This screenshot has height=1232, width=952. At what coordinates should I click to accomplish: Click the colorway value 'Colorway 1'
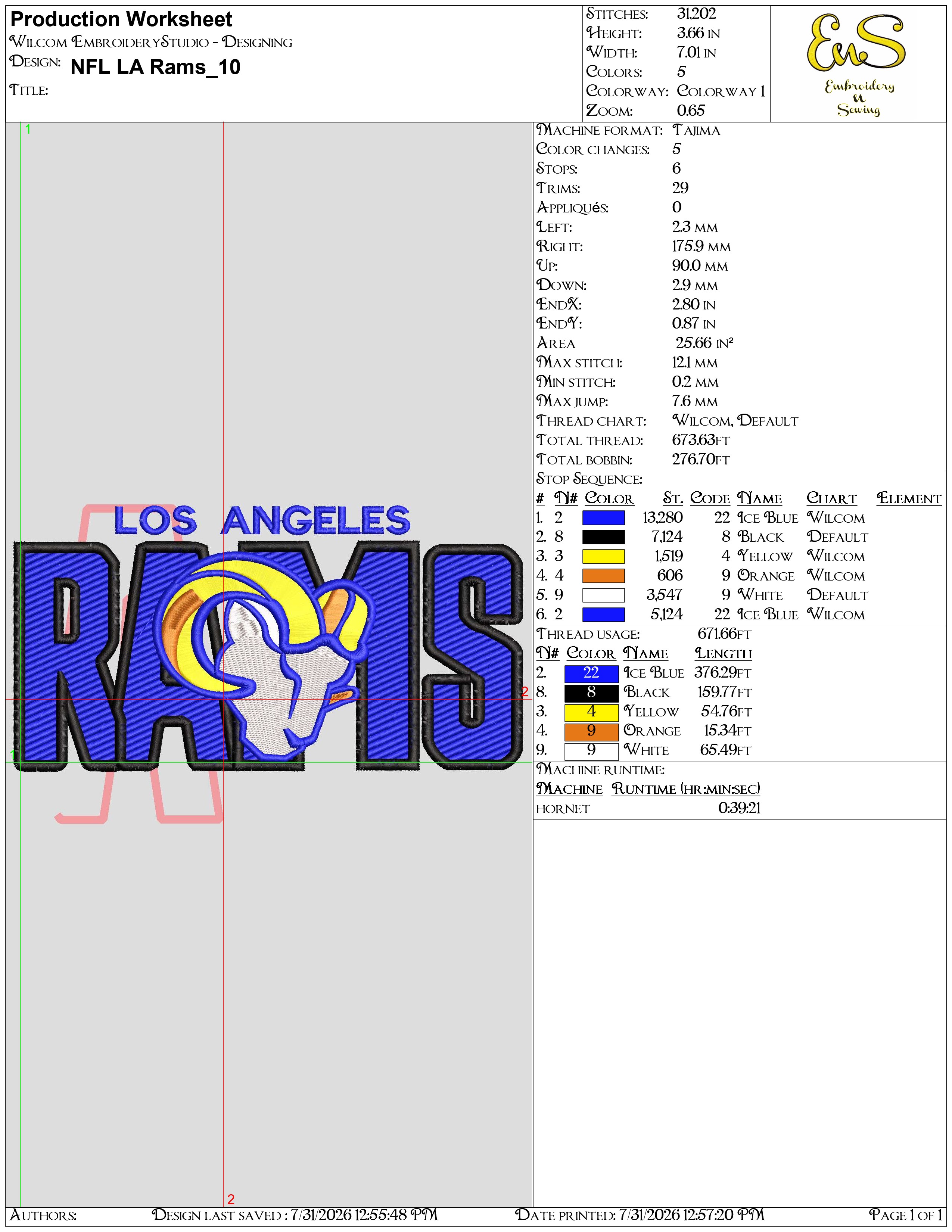(721, 91)
